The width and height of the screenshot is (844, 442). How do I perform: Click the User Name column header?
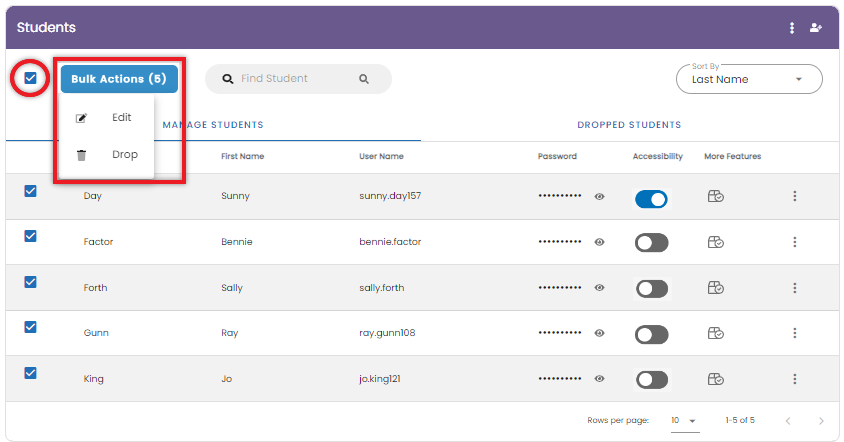pos(381,156)
